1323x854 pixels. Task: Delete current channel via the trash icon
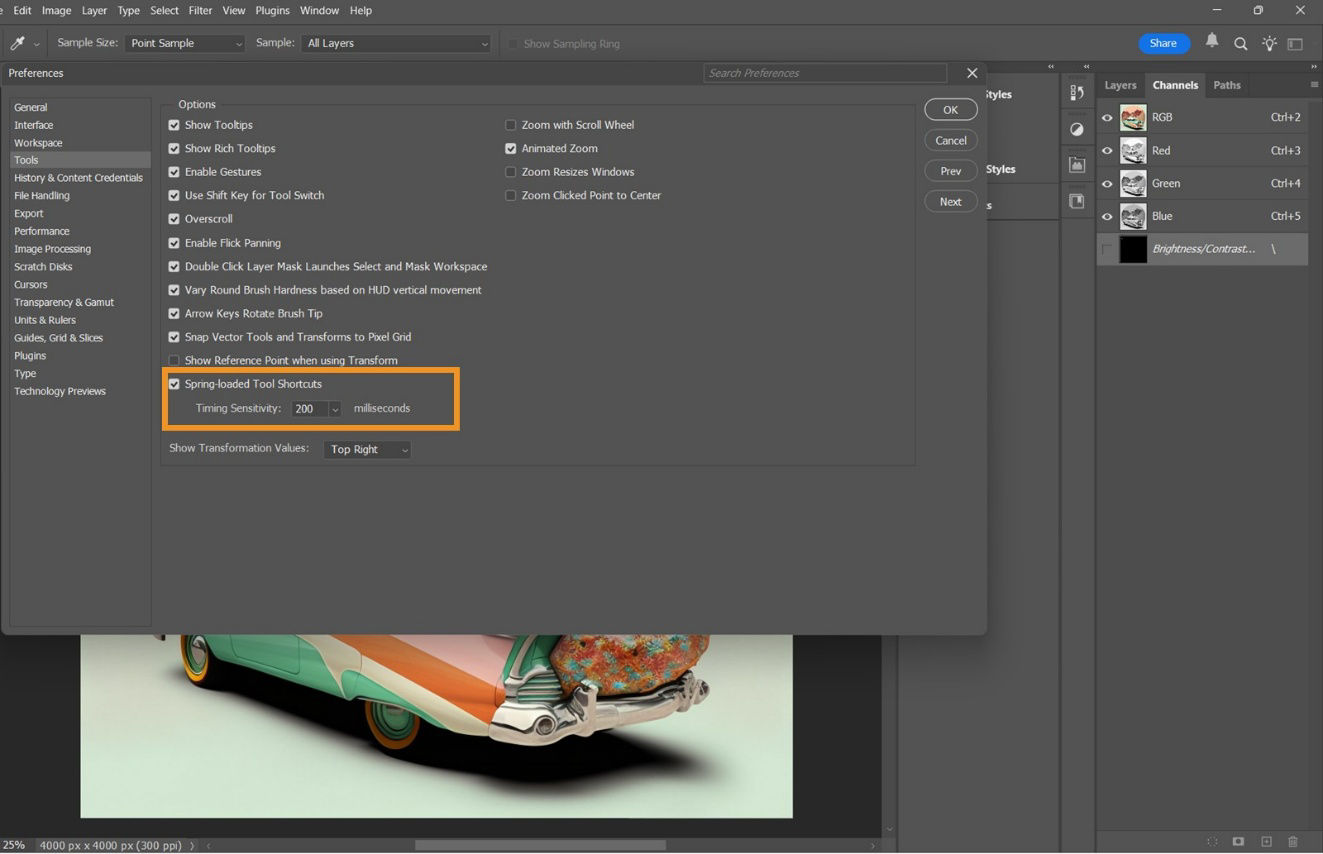point(1293,841)
